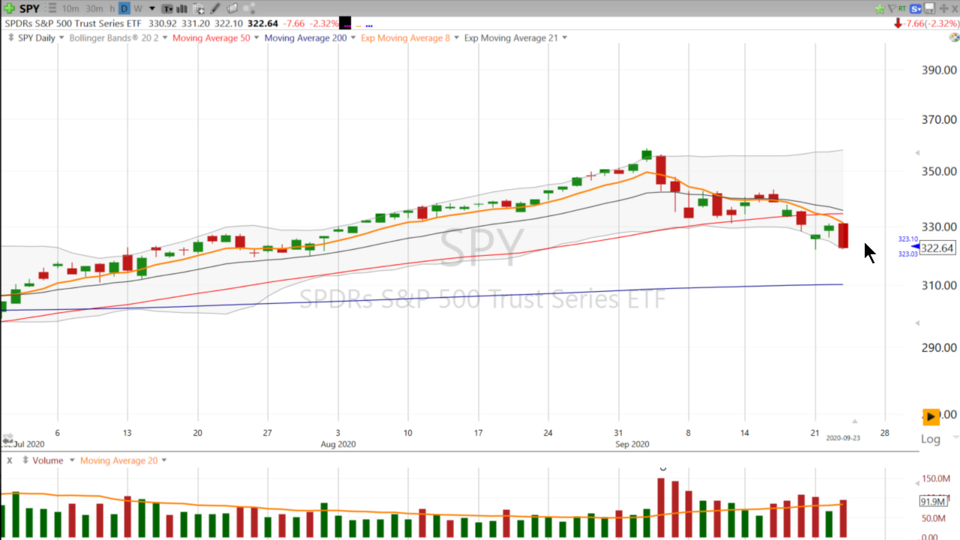Open the SPY Daily dropdown
960x540 pixels.
coord(61,38)
